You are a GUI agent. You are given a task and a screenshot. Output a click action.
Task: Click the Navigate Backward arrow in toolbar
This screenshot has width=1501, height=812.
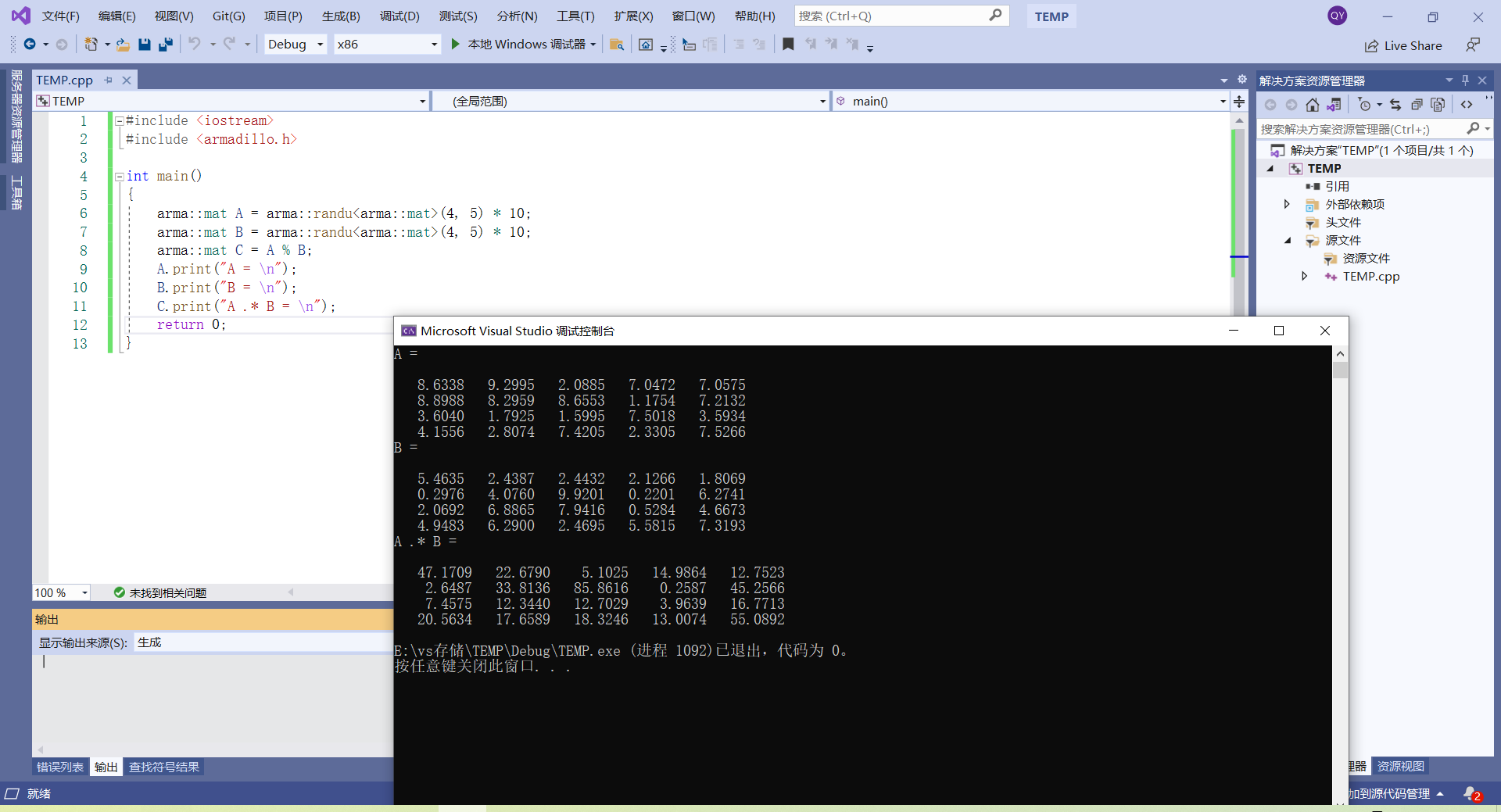[x=30, y=45]
